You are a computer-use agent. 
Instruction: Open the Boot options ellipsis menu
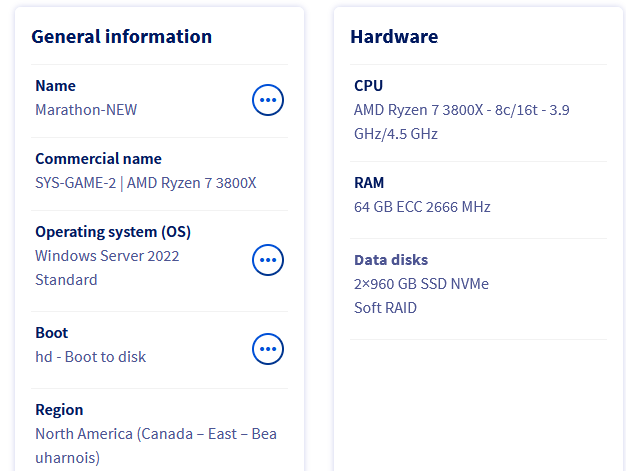click(x=267, y=348)
